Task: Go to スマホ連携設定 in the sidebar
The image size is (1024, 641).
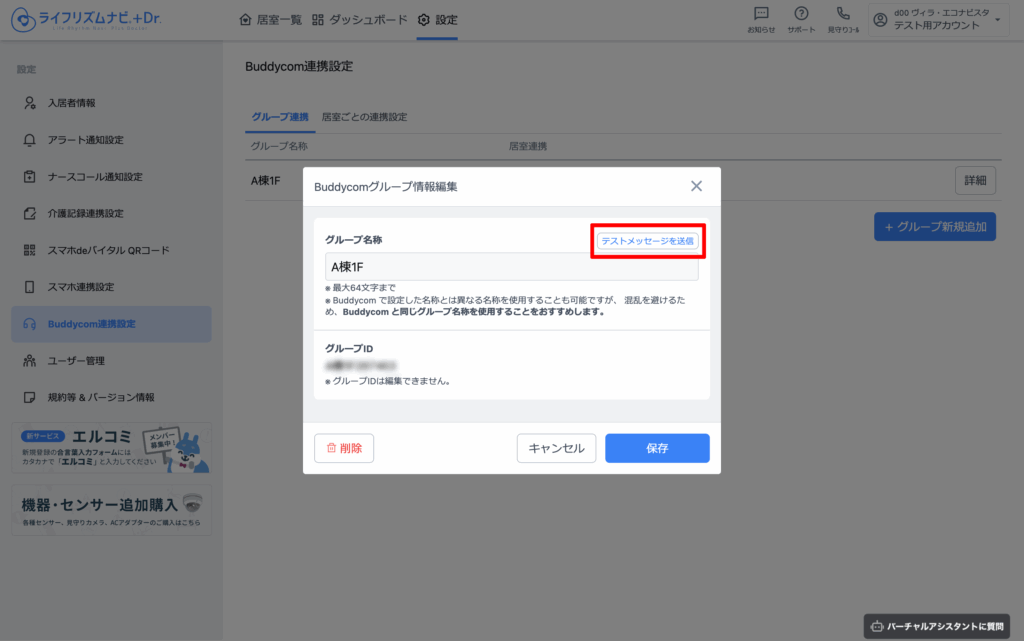Action: [x=111, y=287]
